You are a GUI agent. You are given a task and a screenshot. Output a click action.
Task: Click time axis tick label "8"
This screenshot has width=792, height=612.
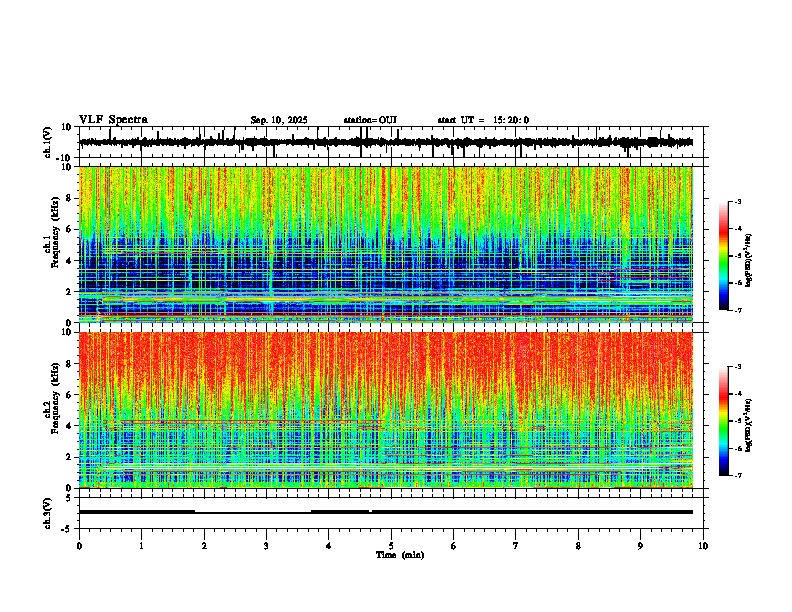578,546
